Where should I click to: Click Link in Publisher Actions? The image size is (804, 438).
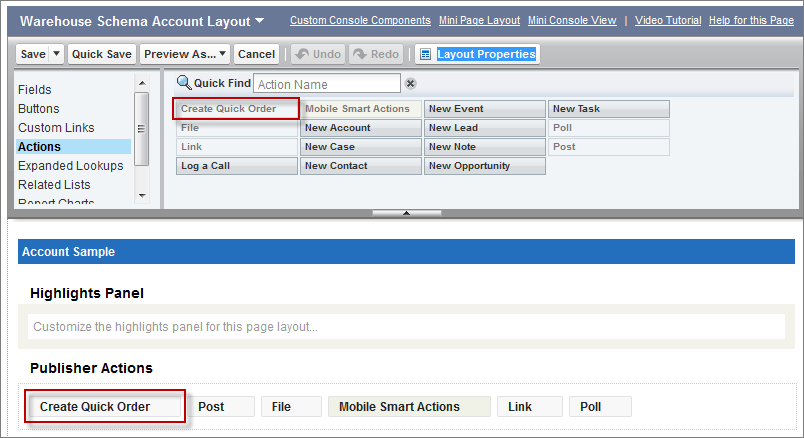[530, 407]
